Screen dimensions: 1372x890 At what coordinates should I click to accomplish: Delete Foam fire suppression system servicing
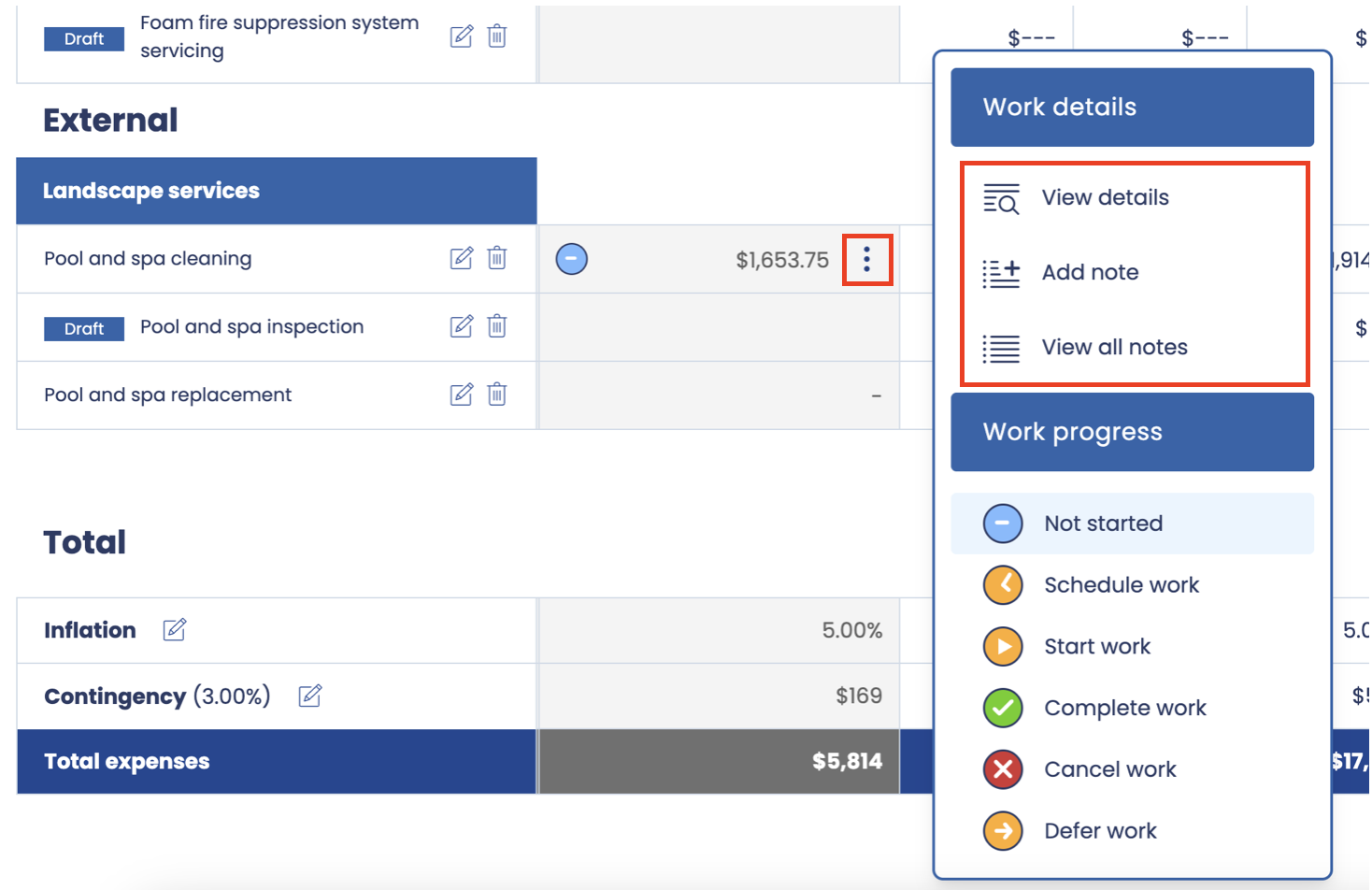(497, 36)
